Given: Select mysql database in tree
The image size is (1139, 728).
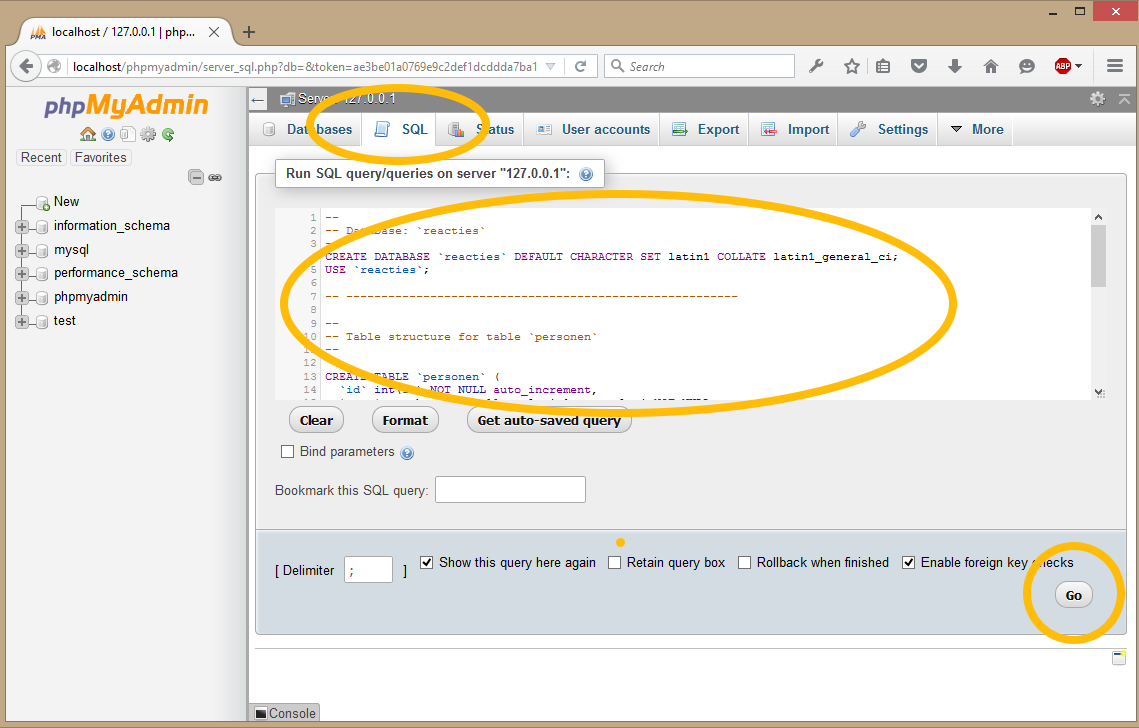Looking at the screenshot, I should [x=71, y=250].
